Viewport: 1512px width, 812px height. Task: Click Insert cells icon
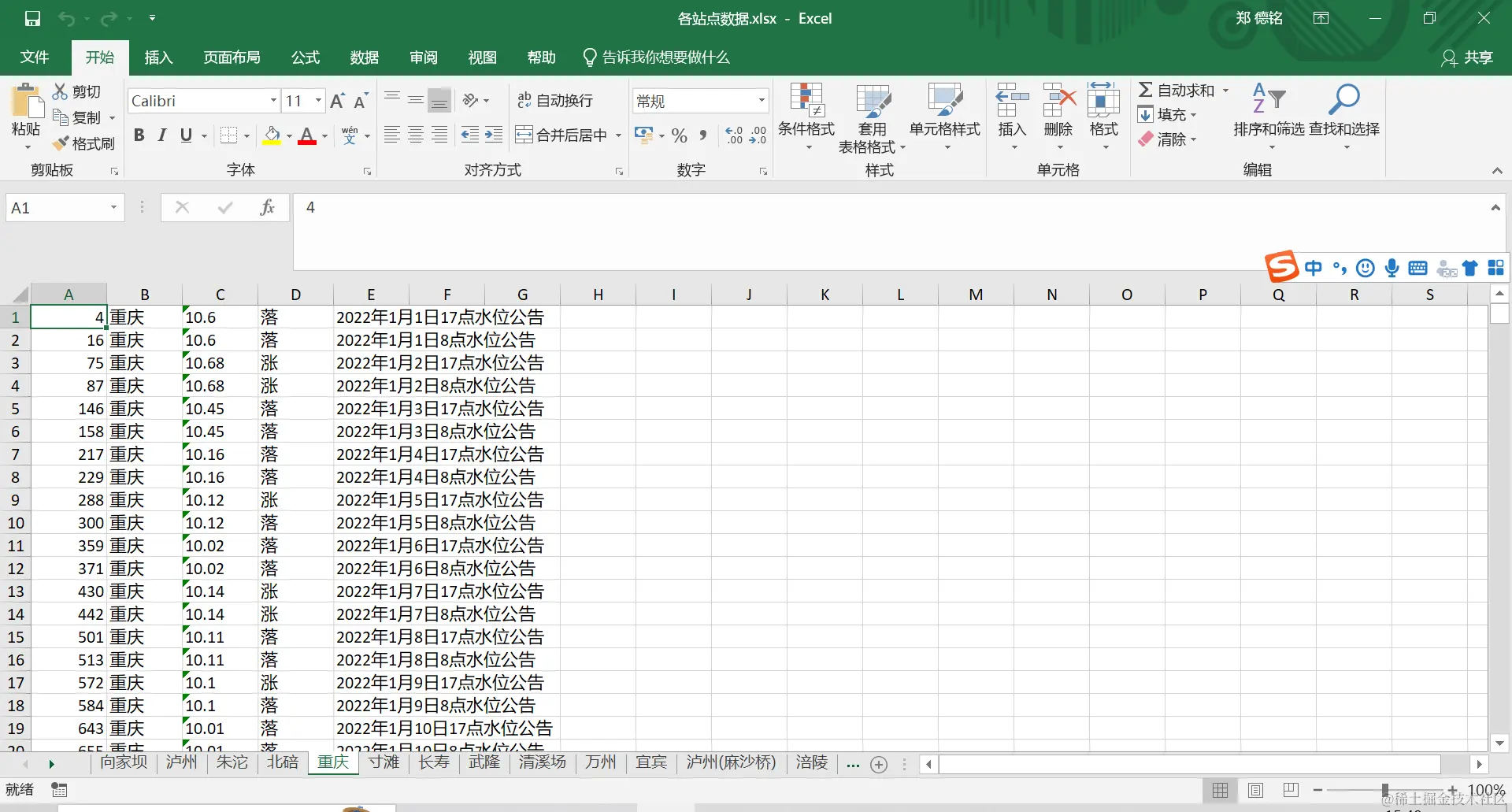1012,100
